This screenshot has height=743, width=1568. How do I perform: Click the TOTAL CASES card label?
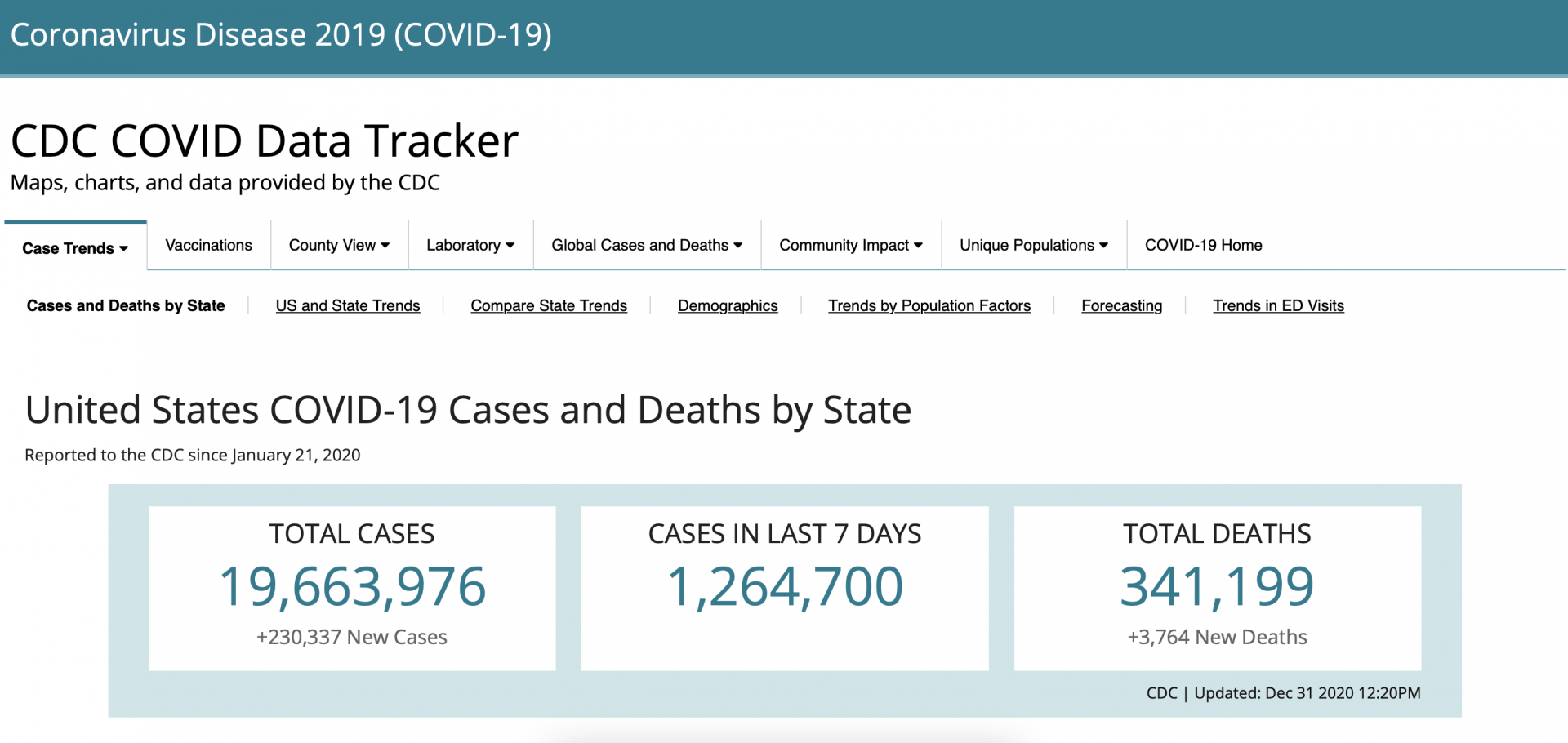(x=352, y=534)
